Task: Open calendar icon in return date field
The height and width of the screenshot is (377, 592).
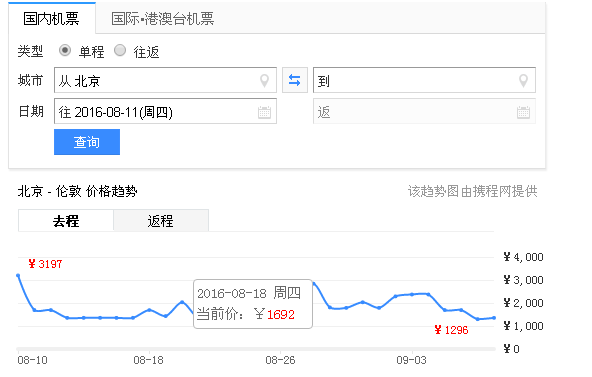Action: [x=523, y=112]
